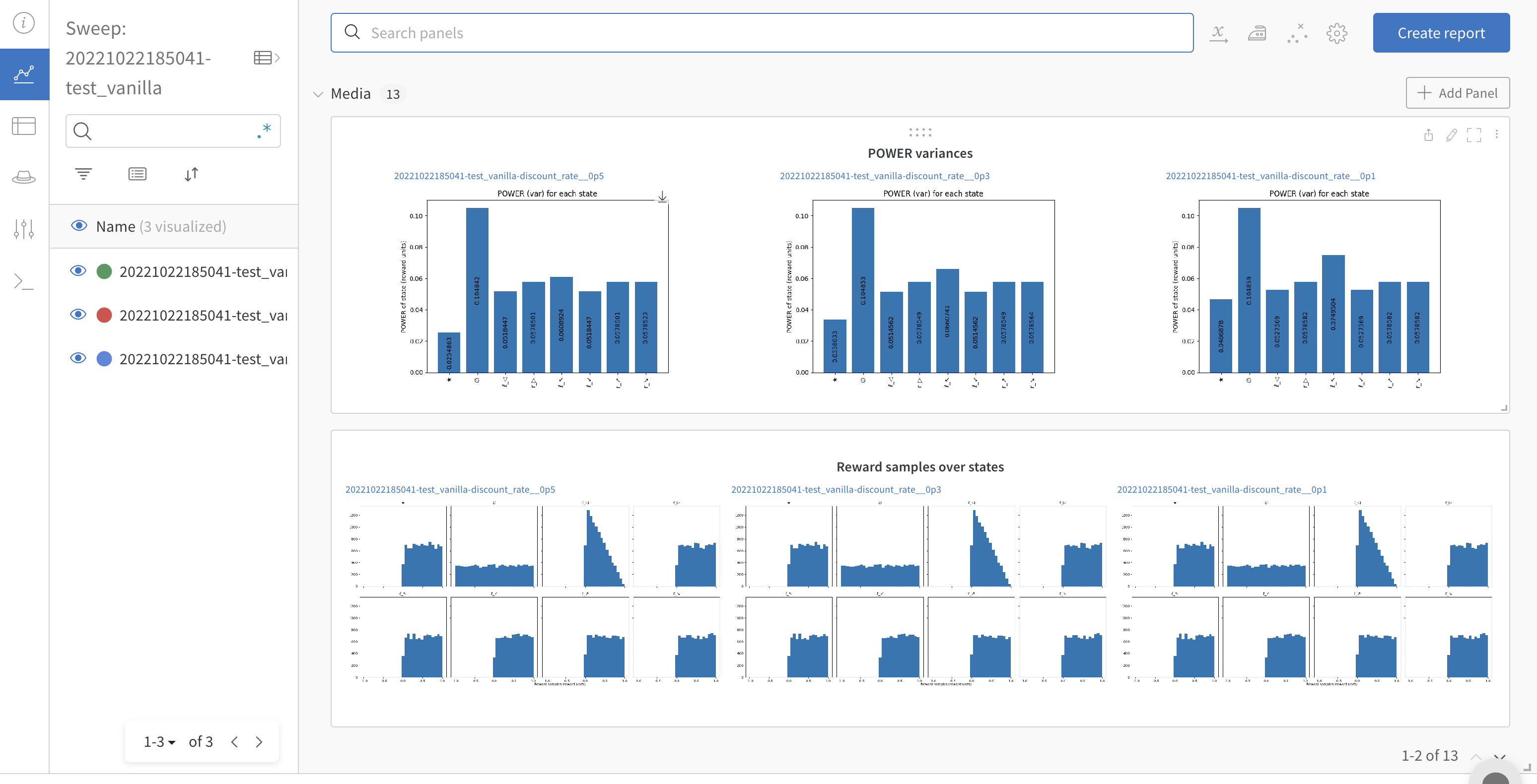Expand the runs table icon beside sweep name
Screen dimensions: 1537x784
267,58
